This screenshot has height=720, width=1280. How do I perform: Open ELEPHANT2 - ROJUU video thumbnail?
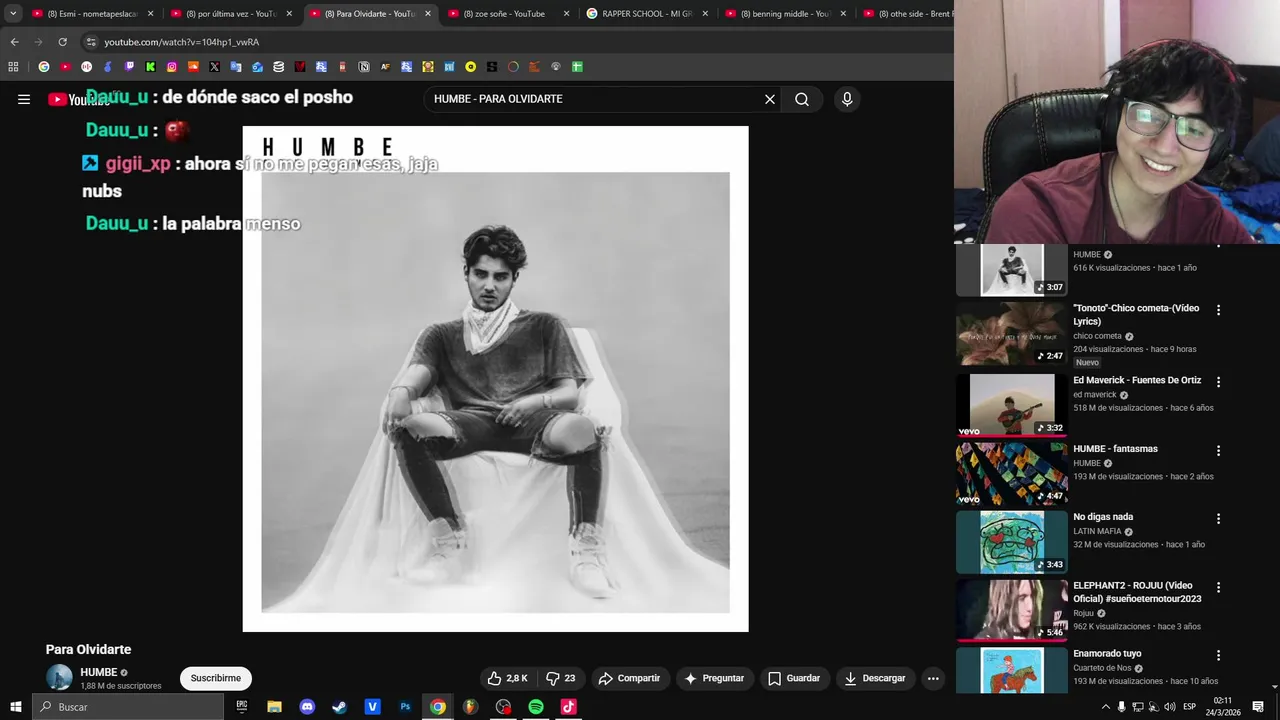[1012, 610]
